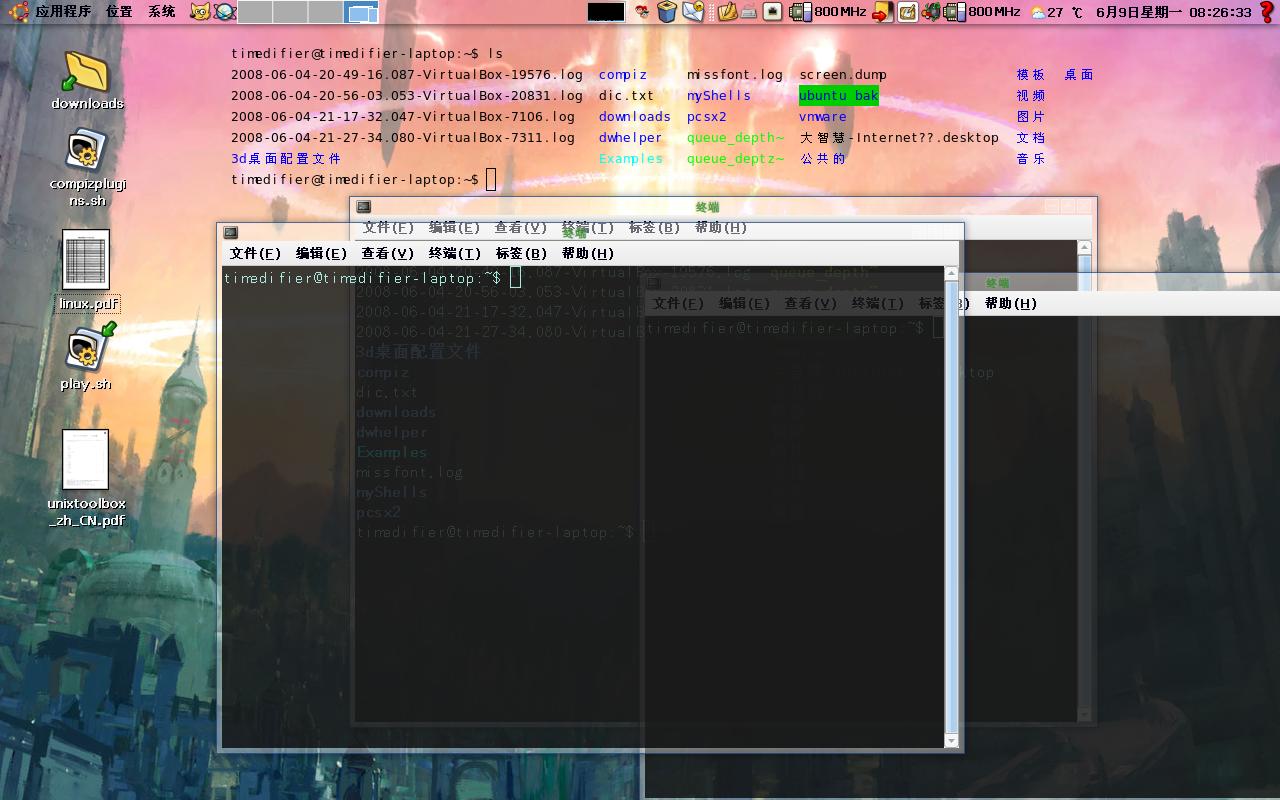
Task: Click 'myShells' in desktop ls output
Action: pos(719,96)
